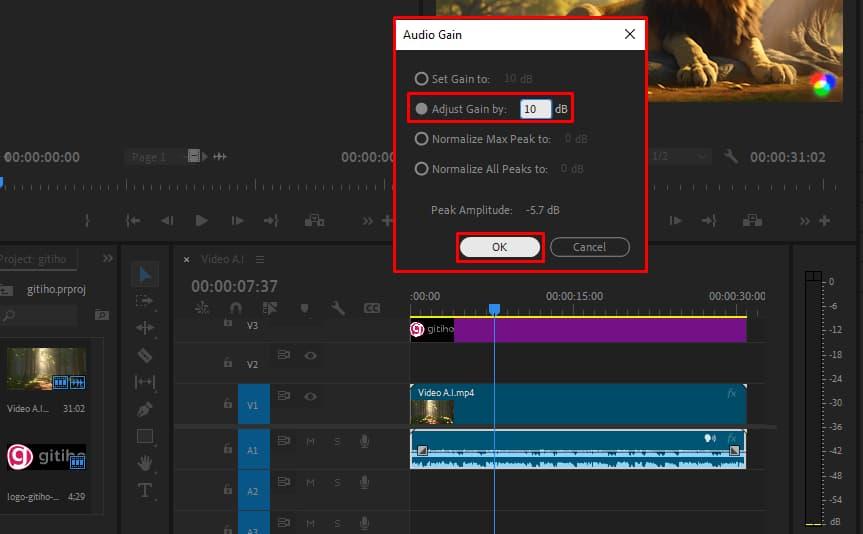Open the Video A.I sequence panel menu
Image resolution: width=863 pixels, height=534 pixels.
click(x=260, y=259)
